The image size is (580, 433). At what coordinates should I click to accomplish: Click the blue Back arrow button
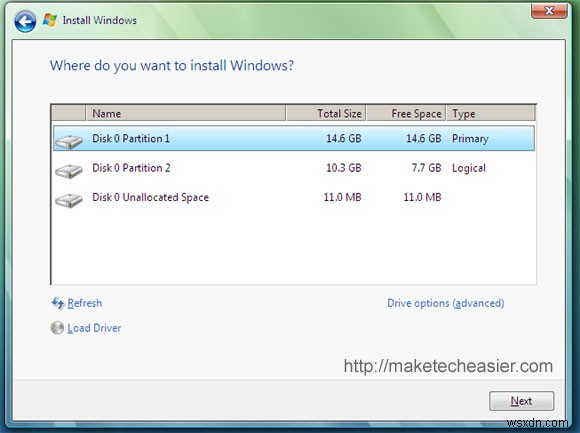pos(25,21)
